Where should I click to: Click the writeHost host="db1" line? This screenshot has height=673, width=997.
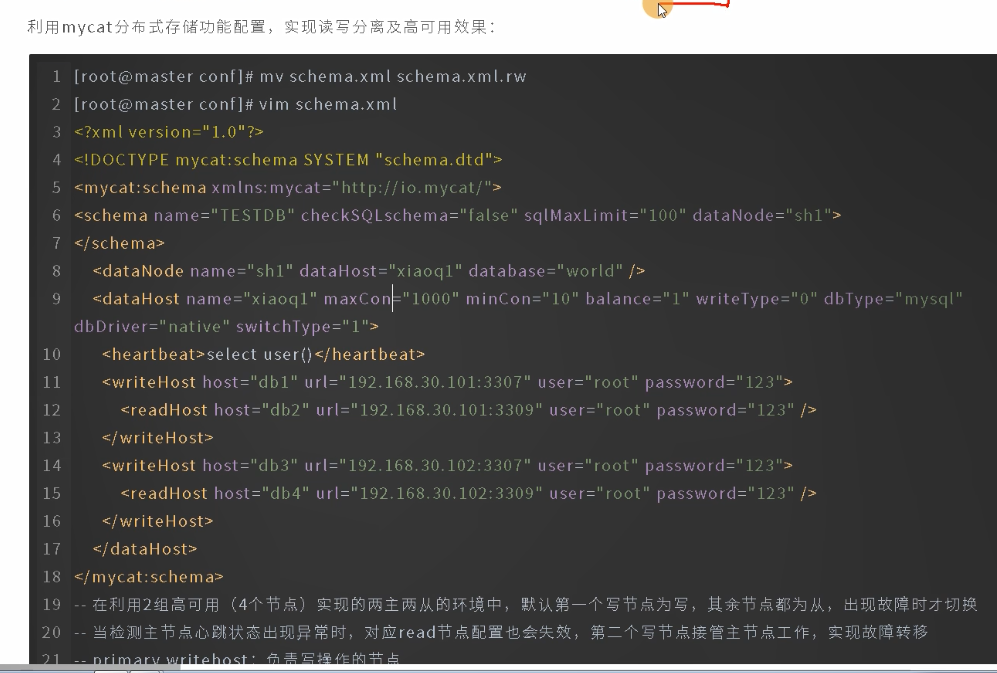(447, 382)
